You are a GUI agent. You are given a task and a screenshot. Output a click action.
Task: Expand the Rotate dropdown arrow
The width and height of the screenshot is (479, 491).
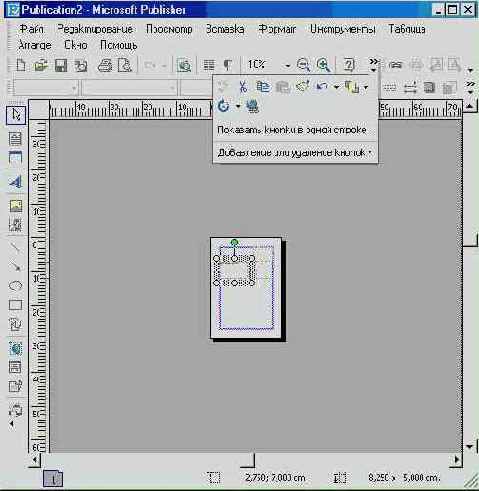[x=238, y=107]
